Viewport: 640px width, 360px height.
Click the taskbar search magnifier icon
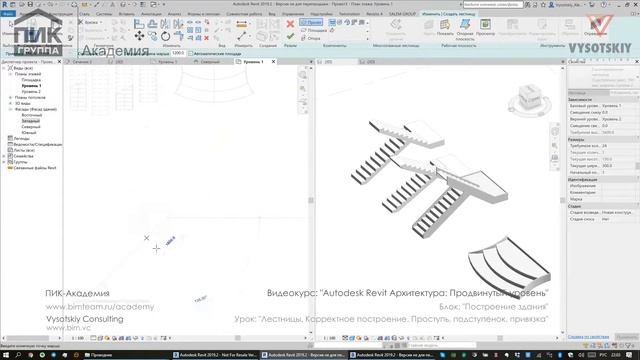tap(18, 355)
